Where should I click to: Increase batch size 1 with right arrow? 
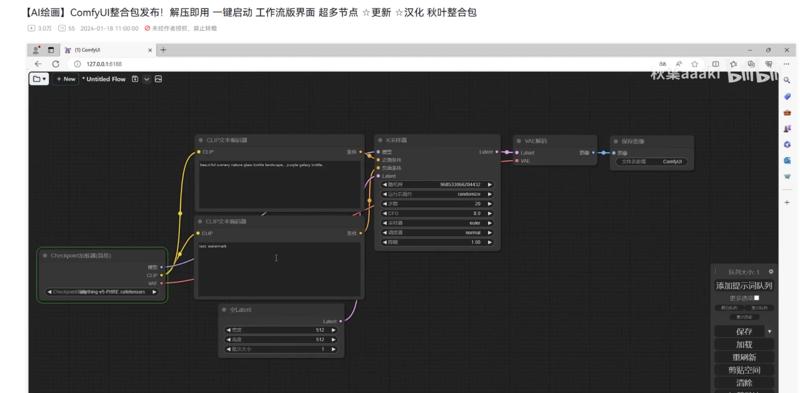click(x=334, y=349)
